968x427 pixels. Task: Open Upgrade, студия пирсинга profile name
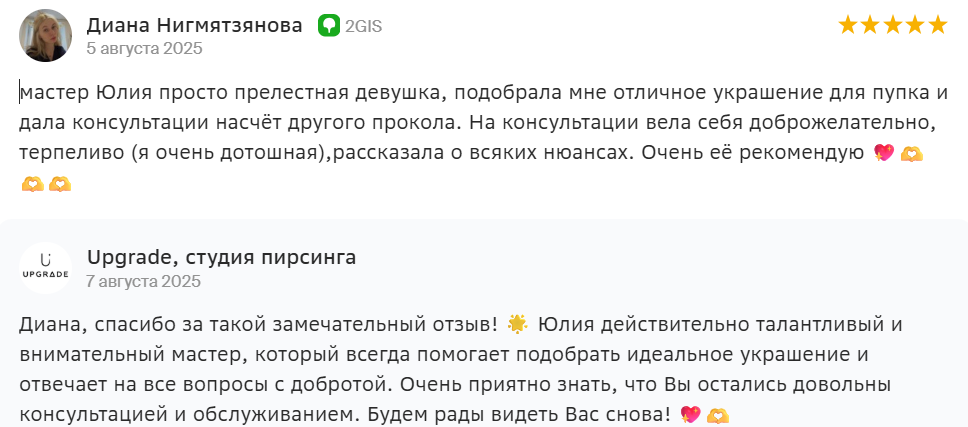point(221,257)
